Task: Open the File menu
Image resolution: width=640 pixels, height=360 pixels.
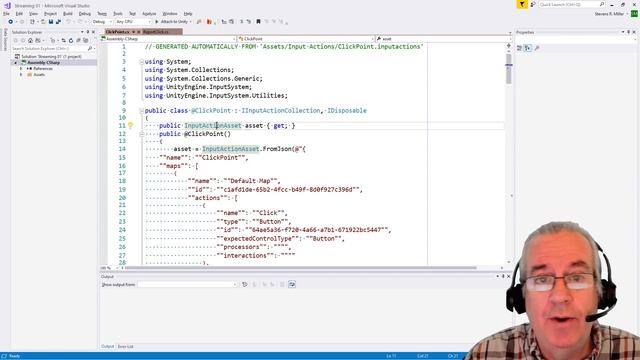Action: pyautogui.click(x=6, y=13)
